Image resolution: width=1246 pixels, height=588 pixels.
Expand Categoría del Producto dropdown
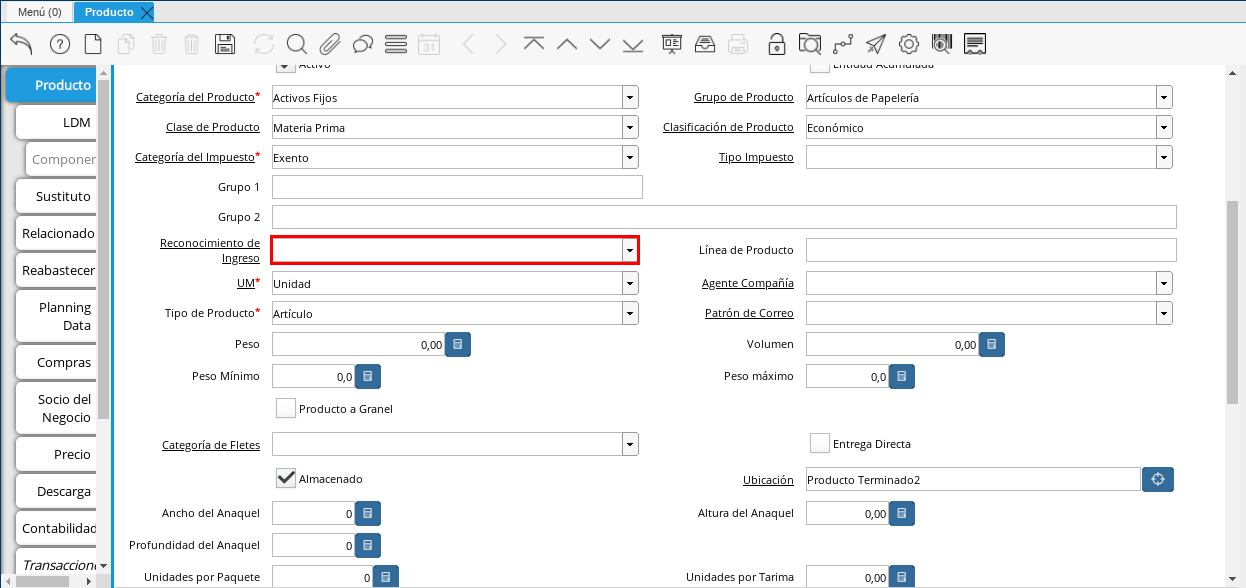tap(630, 97)
